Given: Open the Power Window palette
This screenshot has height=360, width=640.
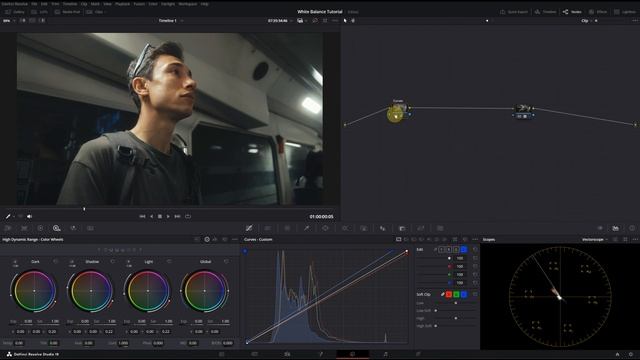Looking at the screenshot, I should (x=325, y=228).
